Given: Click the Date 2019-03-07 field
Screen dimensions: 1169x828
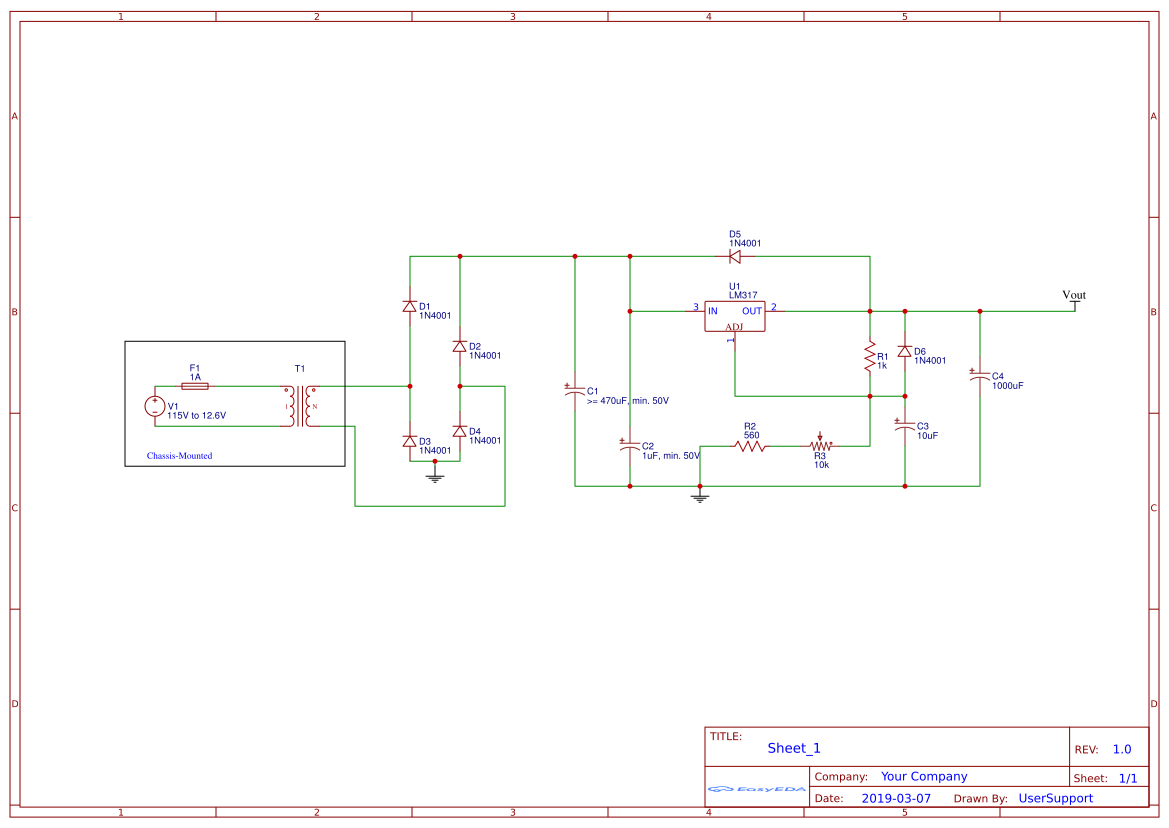Looking at the screenshot, I should point(898,798).
